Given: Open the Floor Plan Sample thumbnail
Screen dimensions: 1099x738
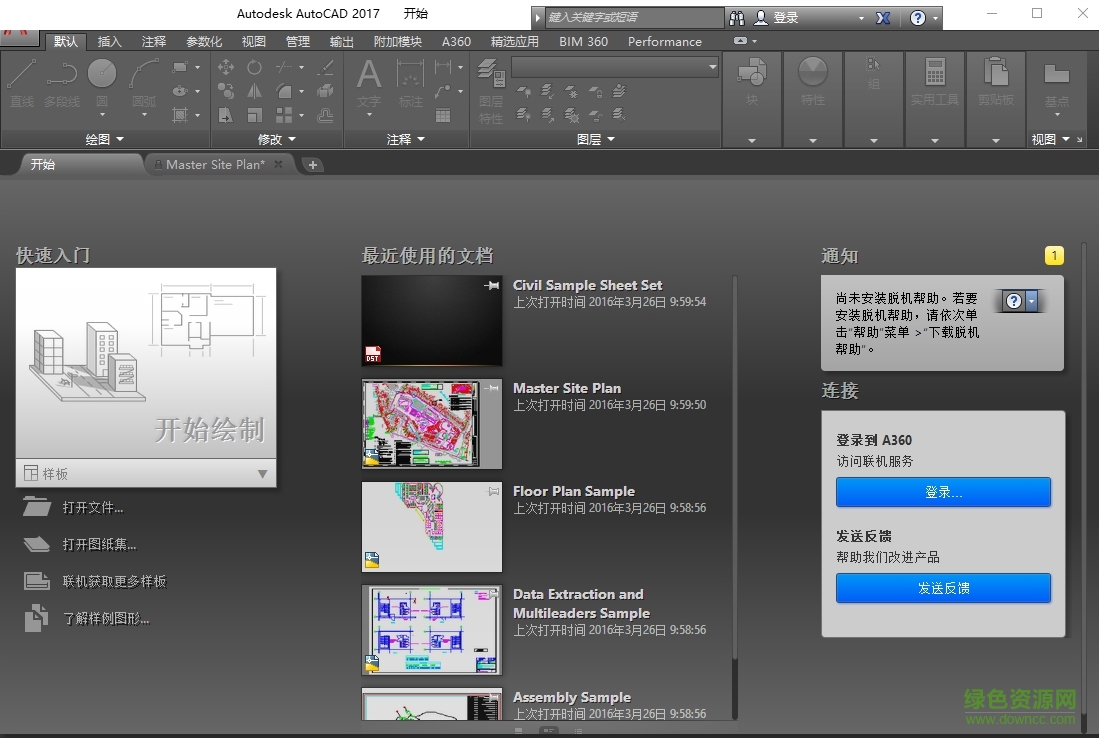Looking at the screenshot, I should 431,527.
